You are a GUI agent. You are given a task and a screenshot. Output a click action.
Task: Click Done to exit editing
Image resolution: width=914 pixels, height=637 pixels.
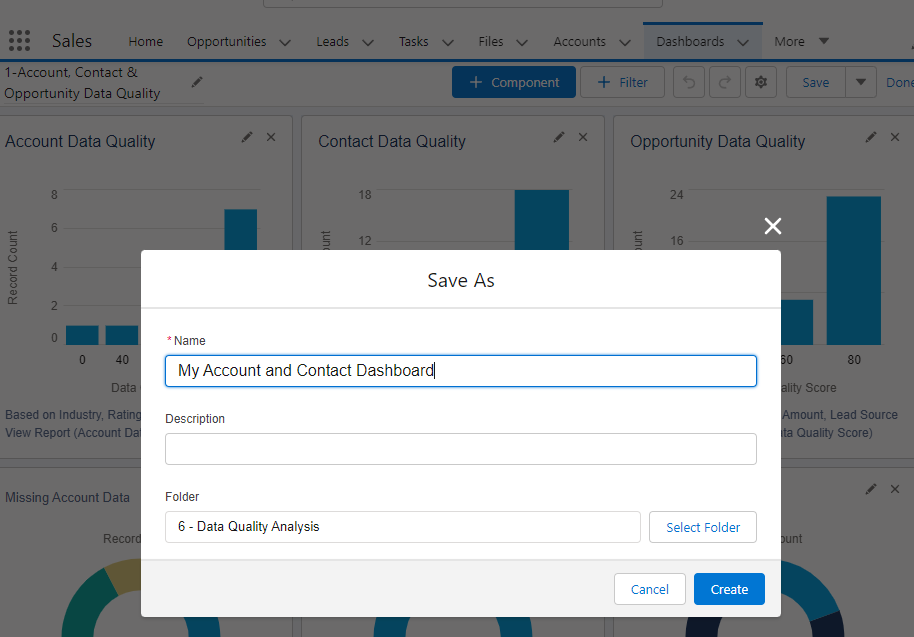click(x=899, y=82)
